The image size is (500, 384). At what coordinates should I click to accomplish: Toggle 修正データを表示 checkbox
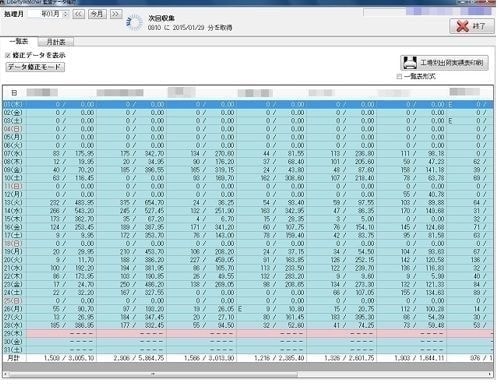(x=8, y=55)
